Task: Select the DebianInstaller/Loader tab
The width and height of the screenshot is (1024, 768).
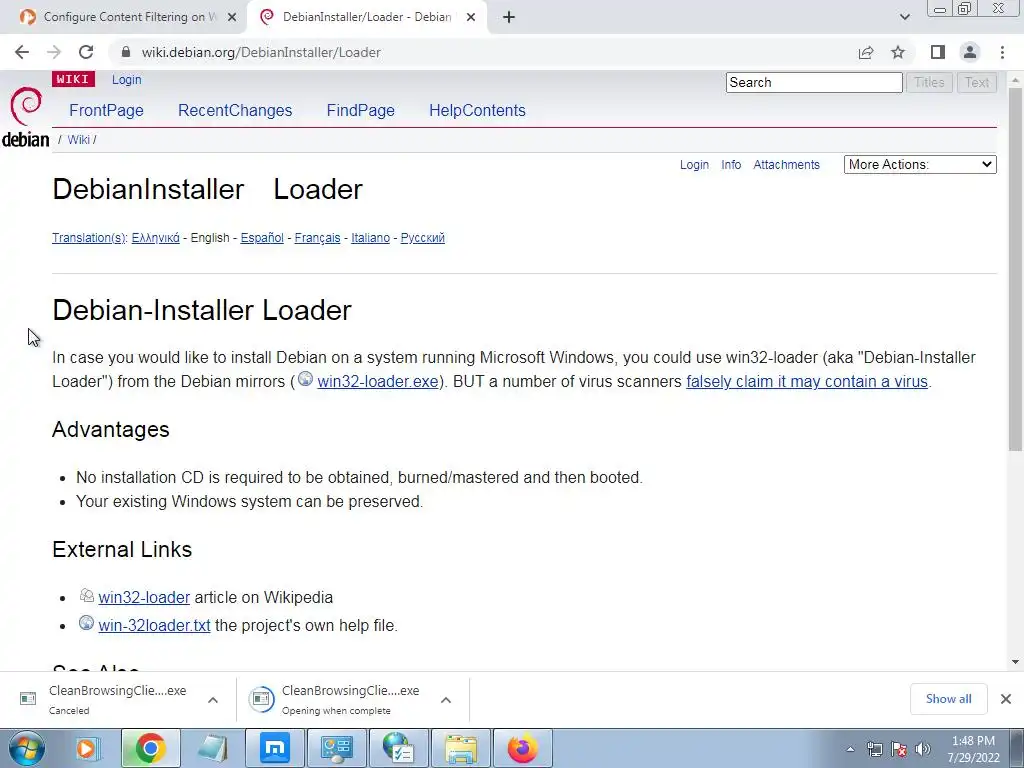Action: pos(366,17)
